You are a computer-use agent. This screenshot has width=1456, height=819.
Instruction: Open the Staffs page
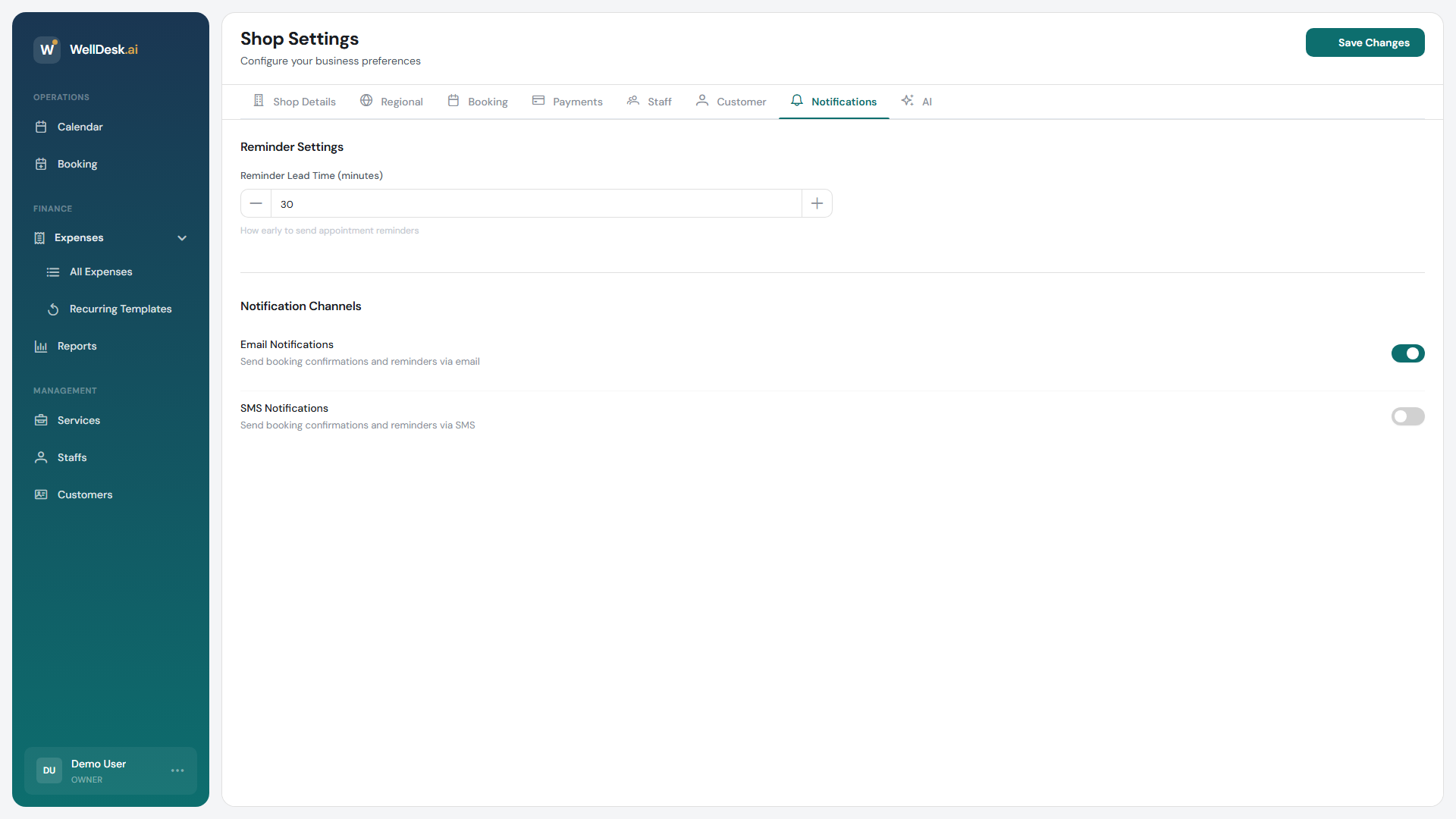pos(72,457)
